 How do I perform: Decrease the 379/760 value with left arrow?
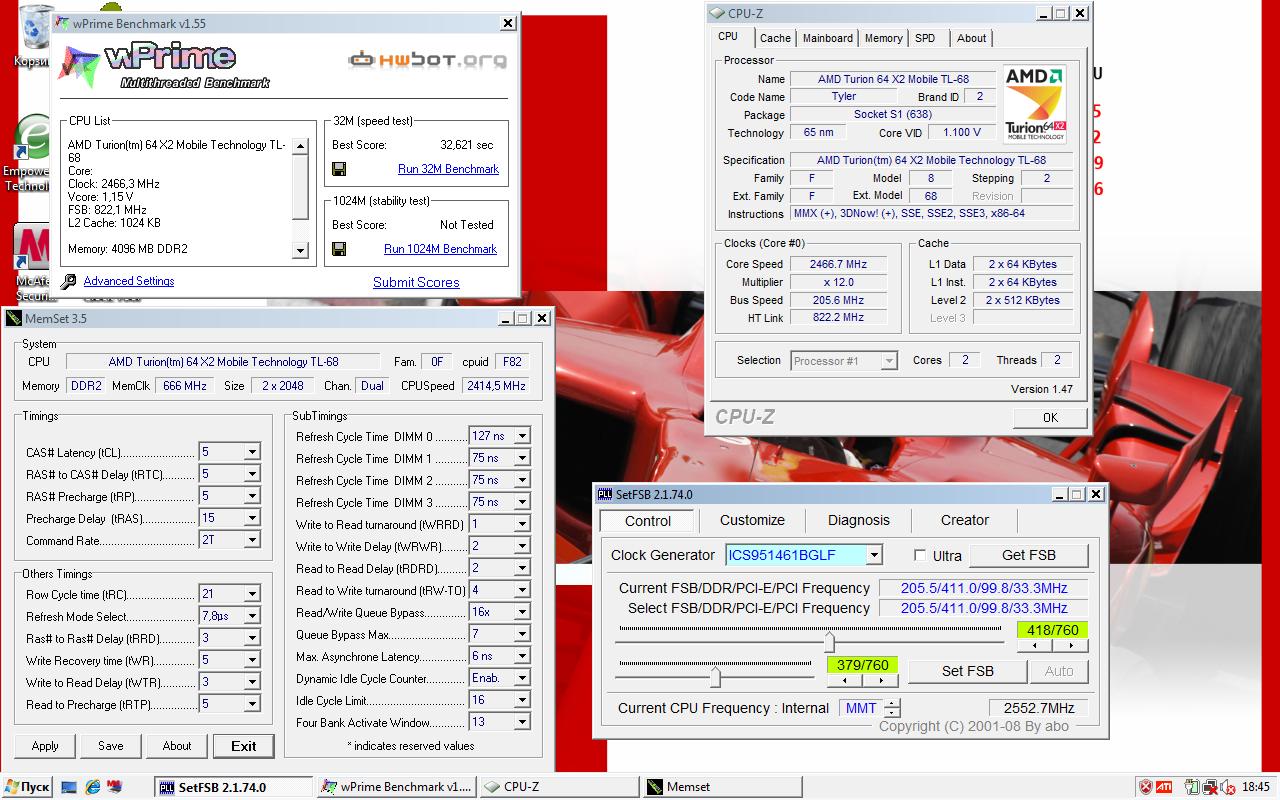point(844,681)
